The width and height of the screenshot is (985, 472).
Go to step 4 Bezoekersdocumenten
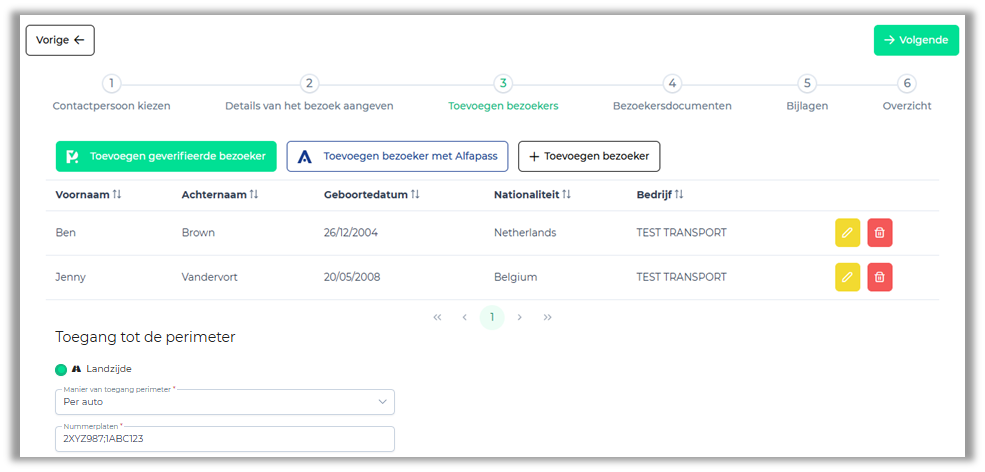tap(672, 84)
